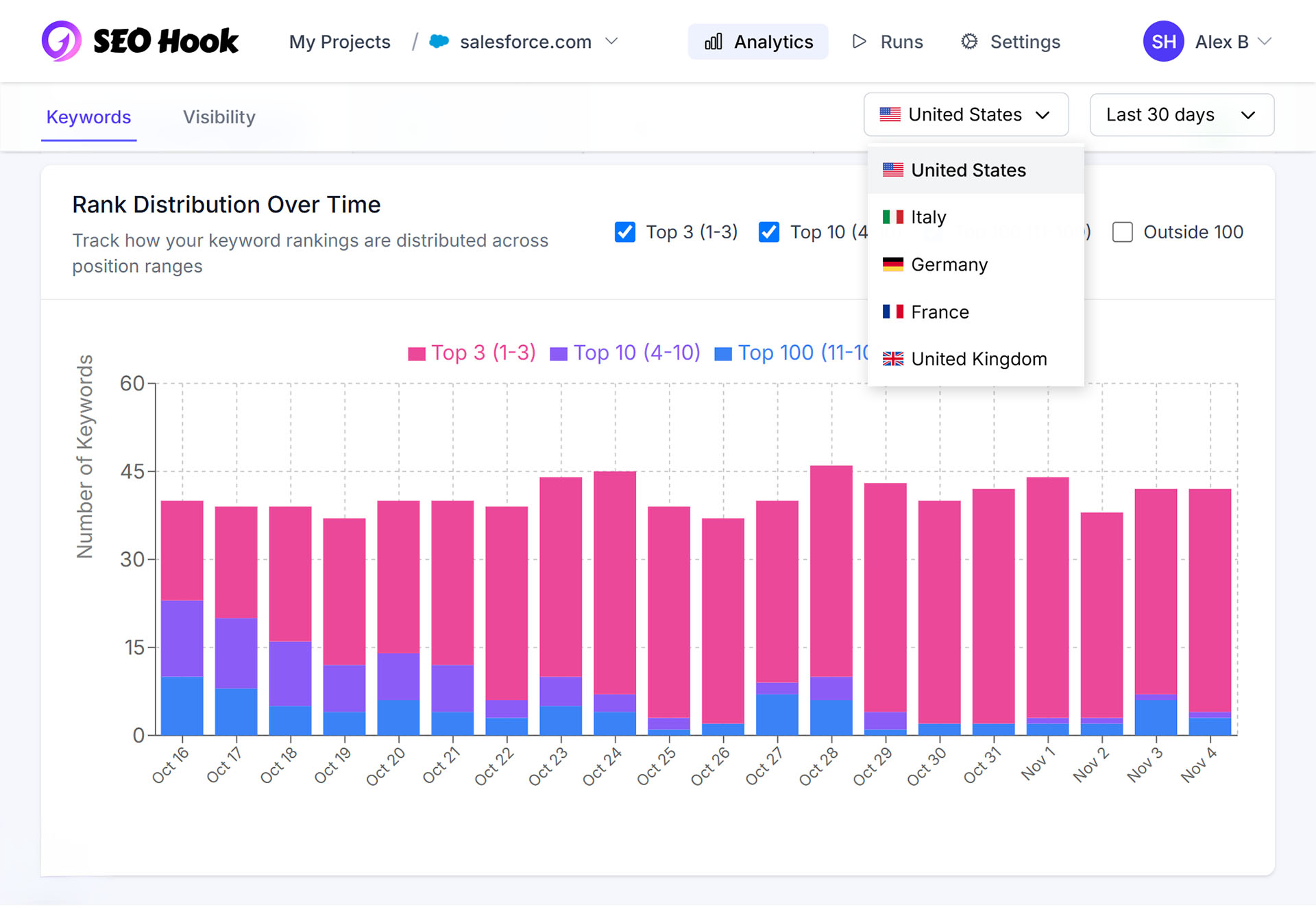This screenshot has width=1316, height=907.
Task: Expand the salesforce.com project chevron
Action: 611,42
